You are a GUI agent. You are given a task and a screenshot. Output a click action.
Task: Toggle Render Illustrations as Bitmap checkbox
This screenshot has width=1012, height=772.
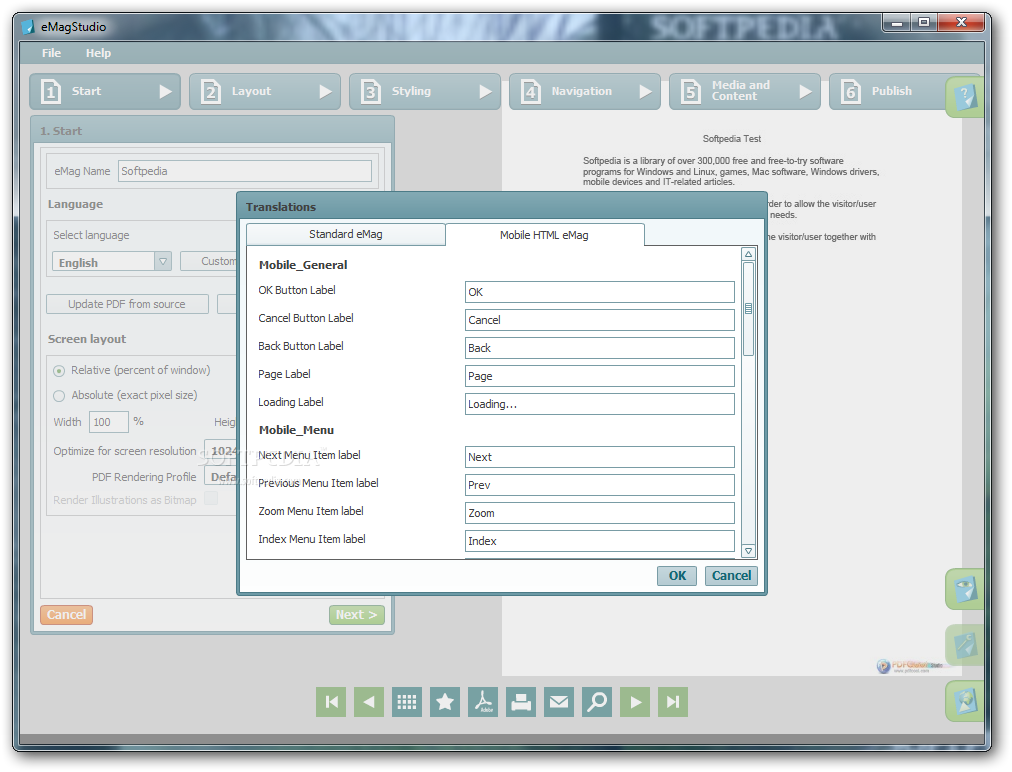211,498
